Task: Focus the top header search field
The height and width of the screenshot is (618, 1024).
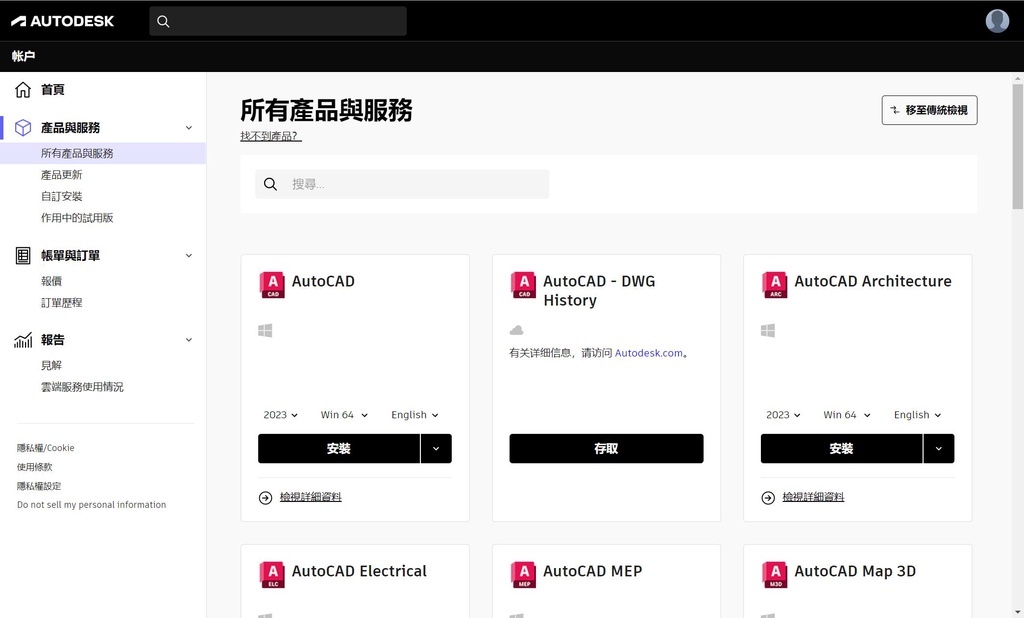Action: (278, 22)
